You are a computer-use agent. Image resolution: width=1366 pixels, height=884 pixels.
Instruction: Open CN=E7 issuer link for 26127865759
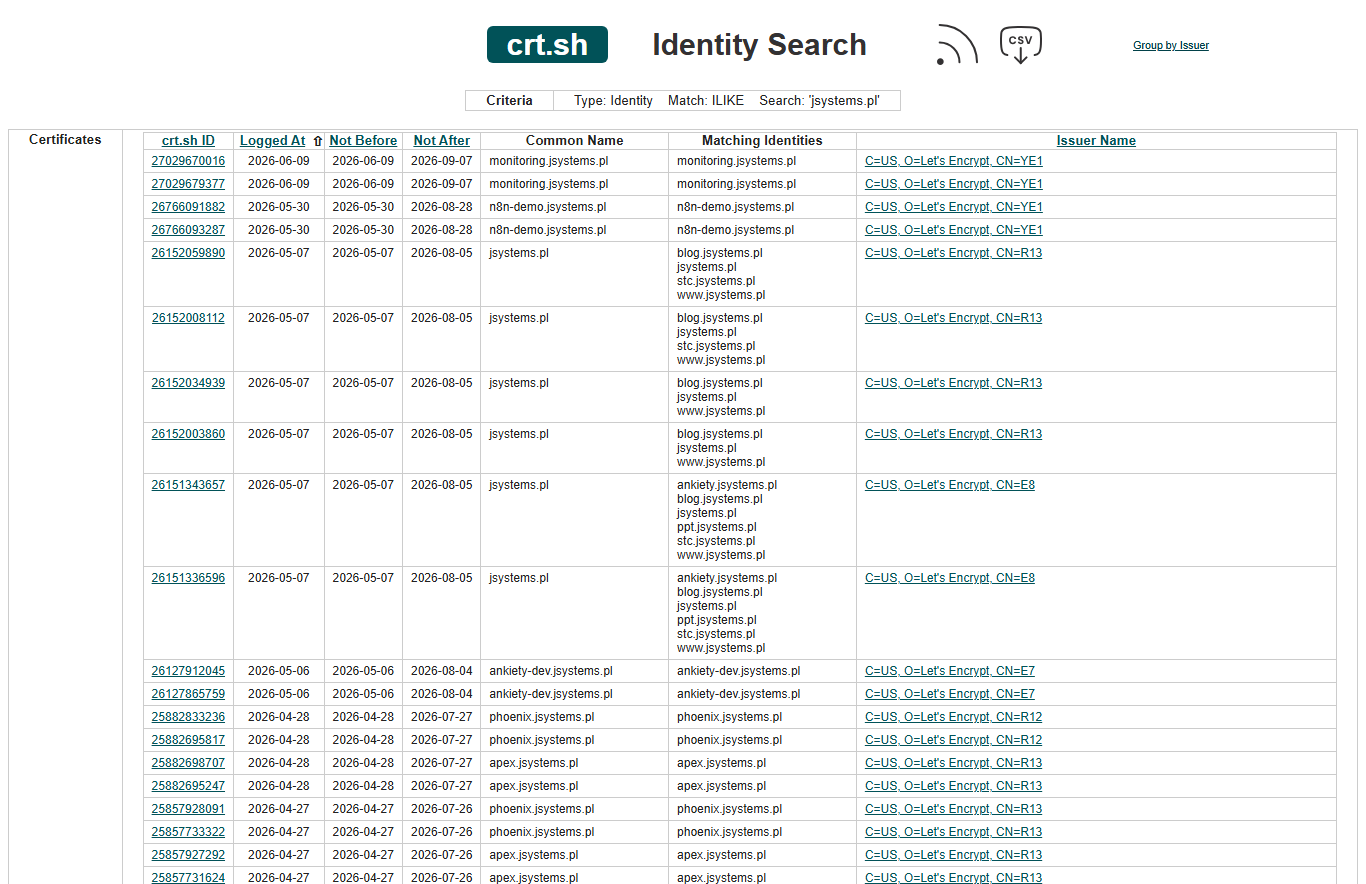tap(950, 694)
